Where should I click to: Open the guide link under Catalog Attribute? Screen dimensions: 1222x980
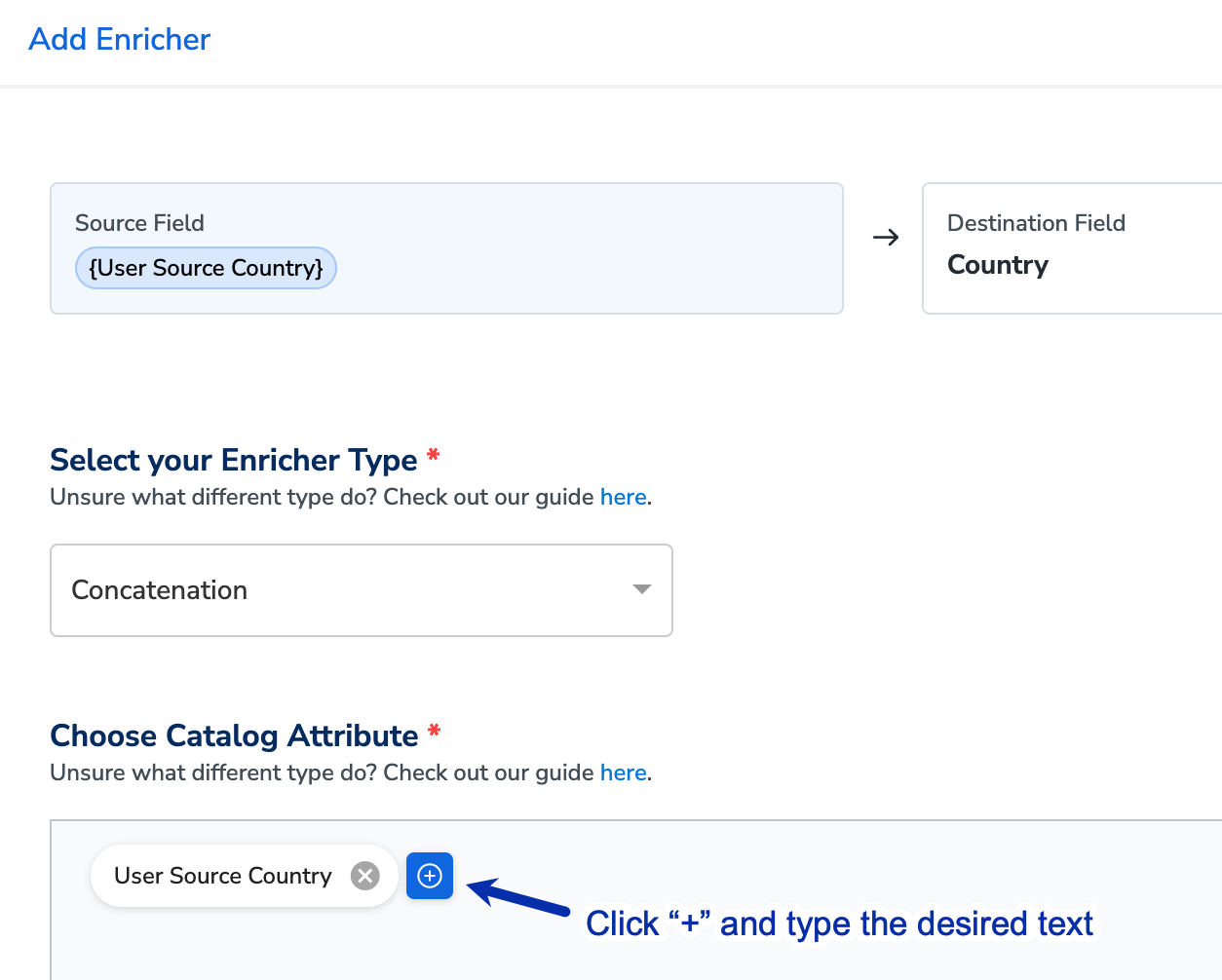point(623,773)
